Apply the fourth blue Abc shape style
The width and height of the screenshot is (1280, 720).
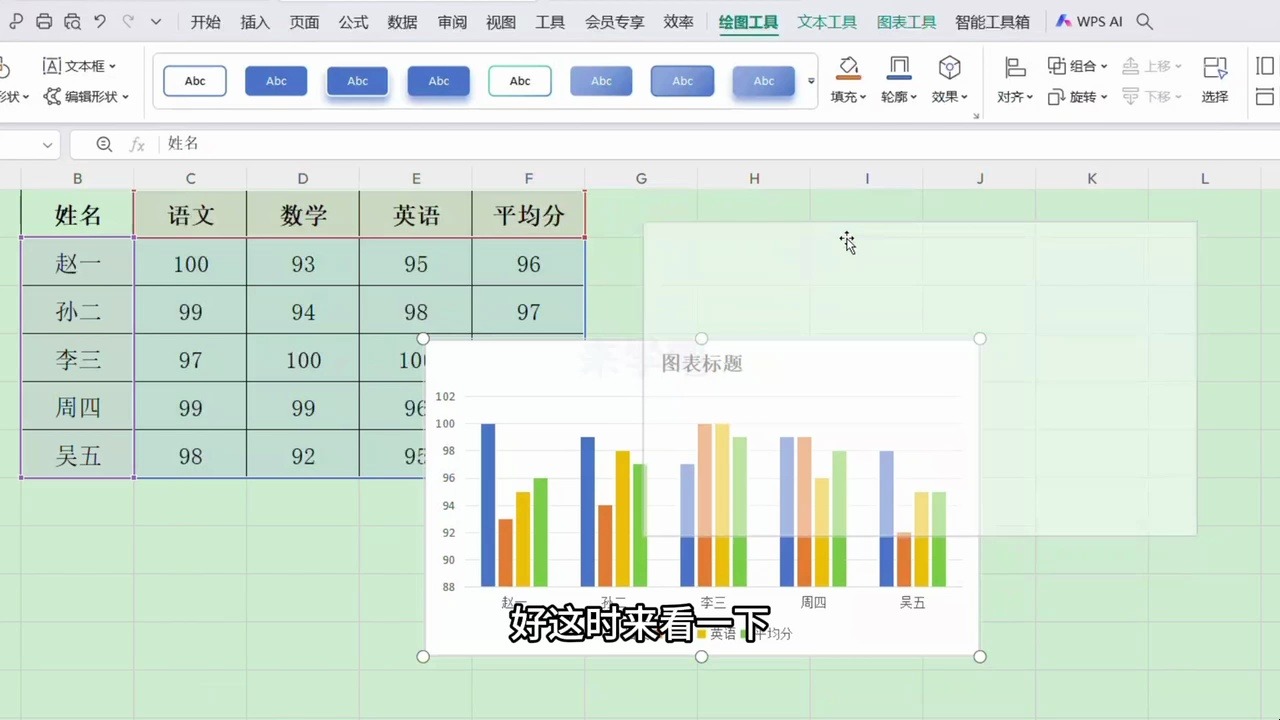point(439,81)
